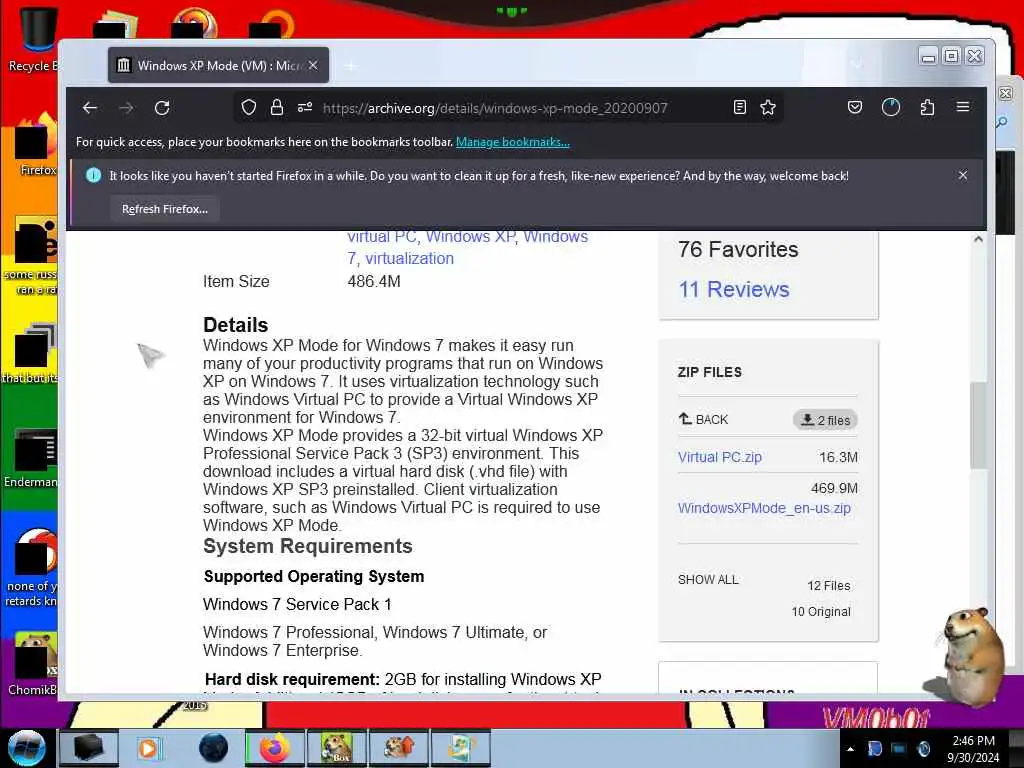Go BACK in the ZIP FILES list
1024x768 pixels.
(703, 419)
